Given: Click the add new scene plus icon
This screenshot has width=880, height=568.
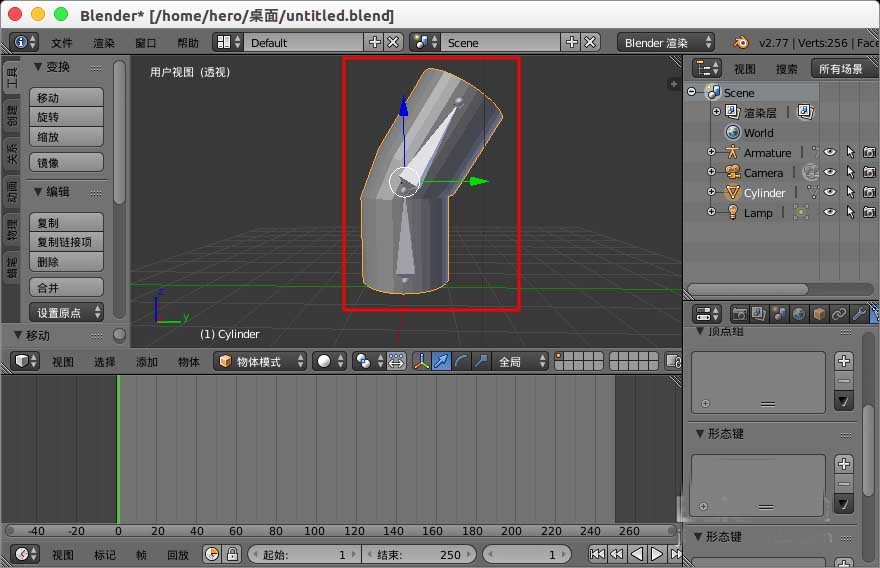Looking at the screenshot, I should pos(571,43).
